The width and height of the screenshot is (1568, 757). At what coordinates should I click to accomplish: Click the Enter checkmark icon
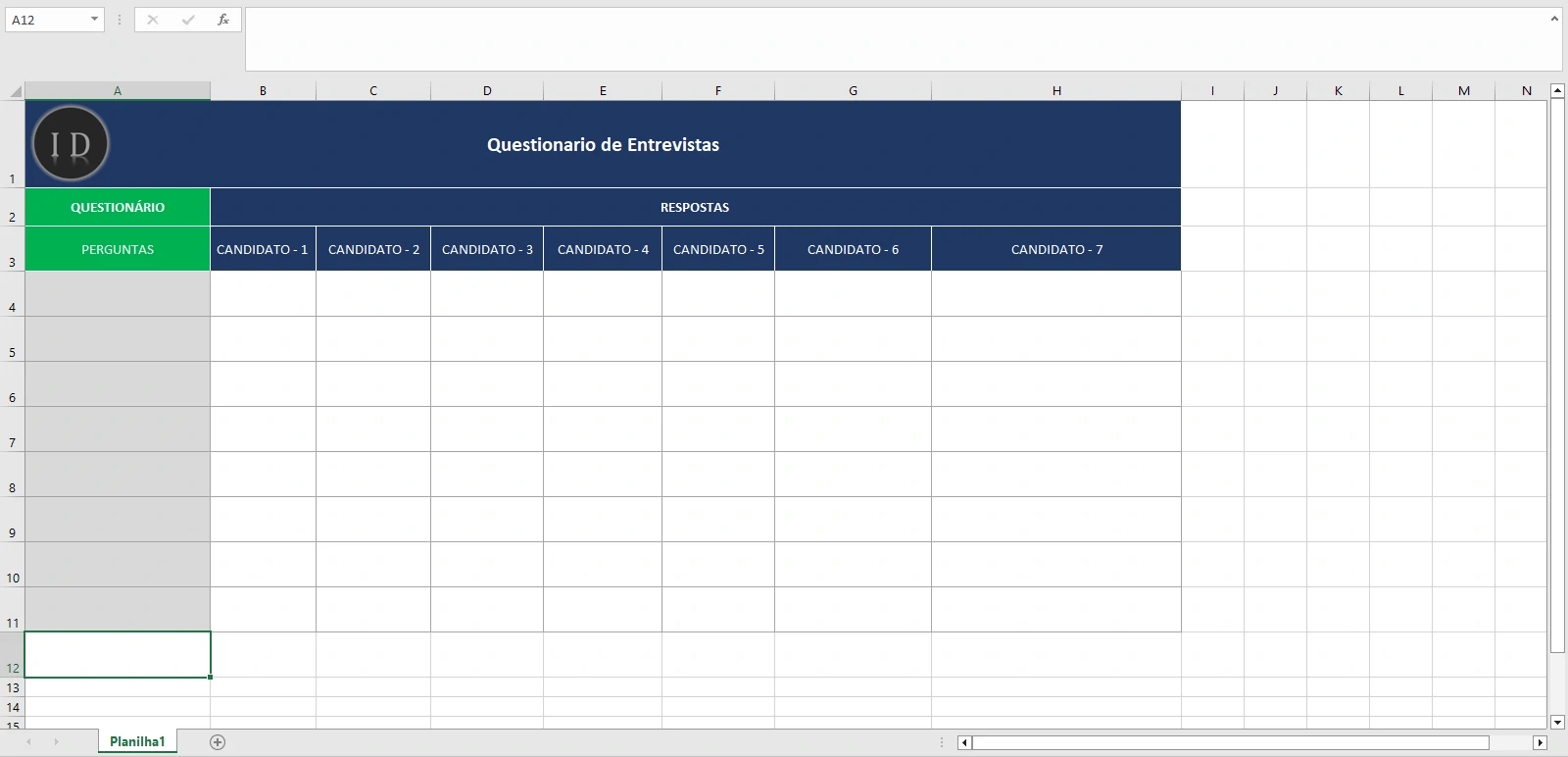coord(188,20)
